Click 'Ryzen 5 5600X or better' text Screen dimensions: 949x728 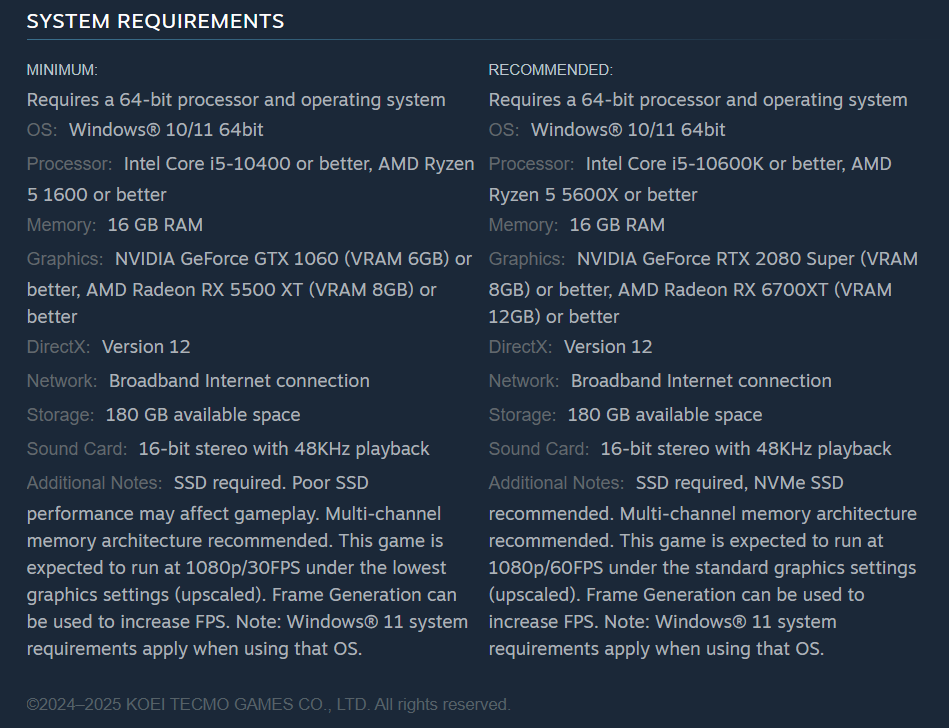coord(593,194)
